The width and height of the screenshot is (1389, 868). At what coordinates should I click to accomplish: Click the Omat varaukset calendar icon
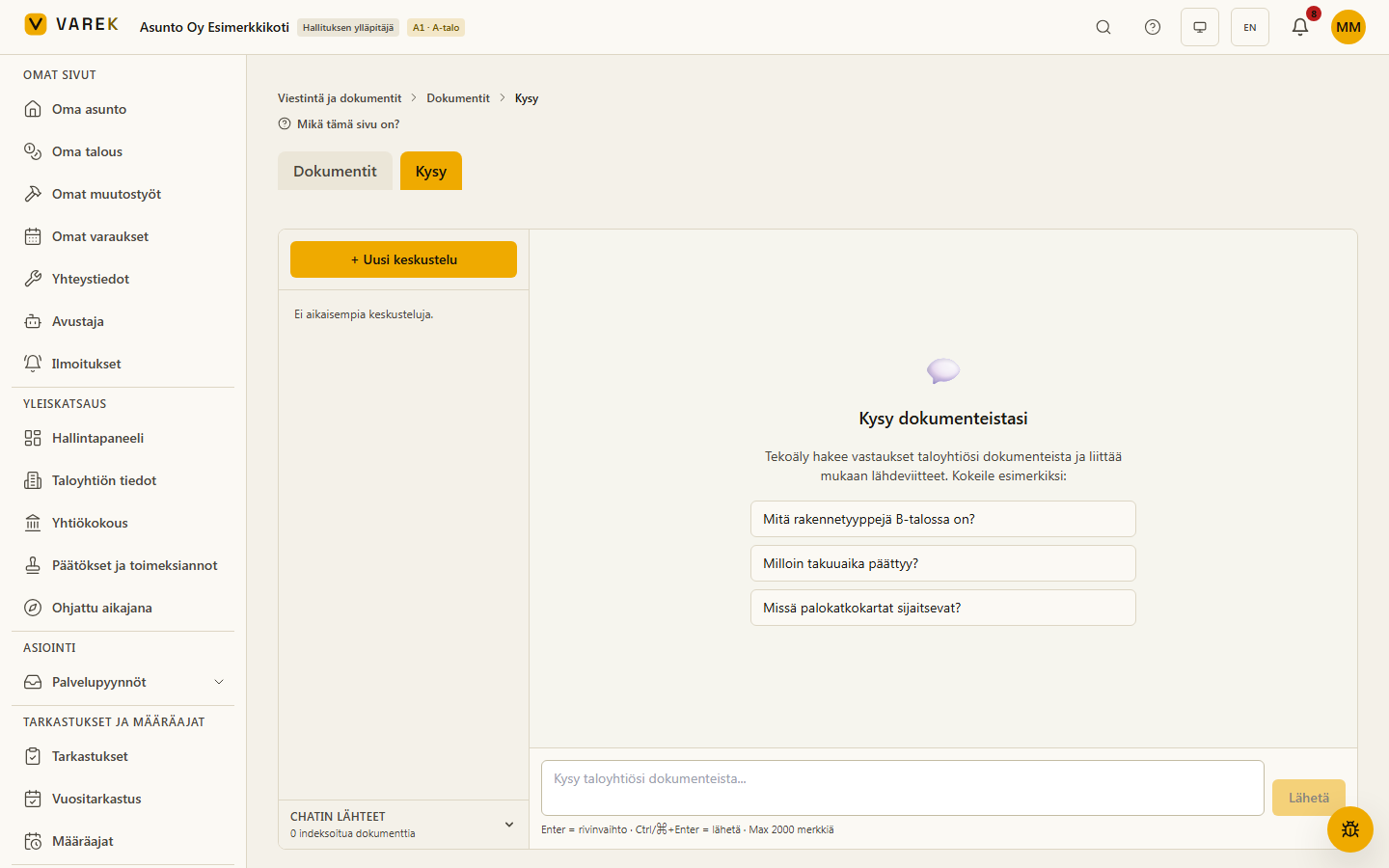tap(33, 236)
